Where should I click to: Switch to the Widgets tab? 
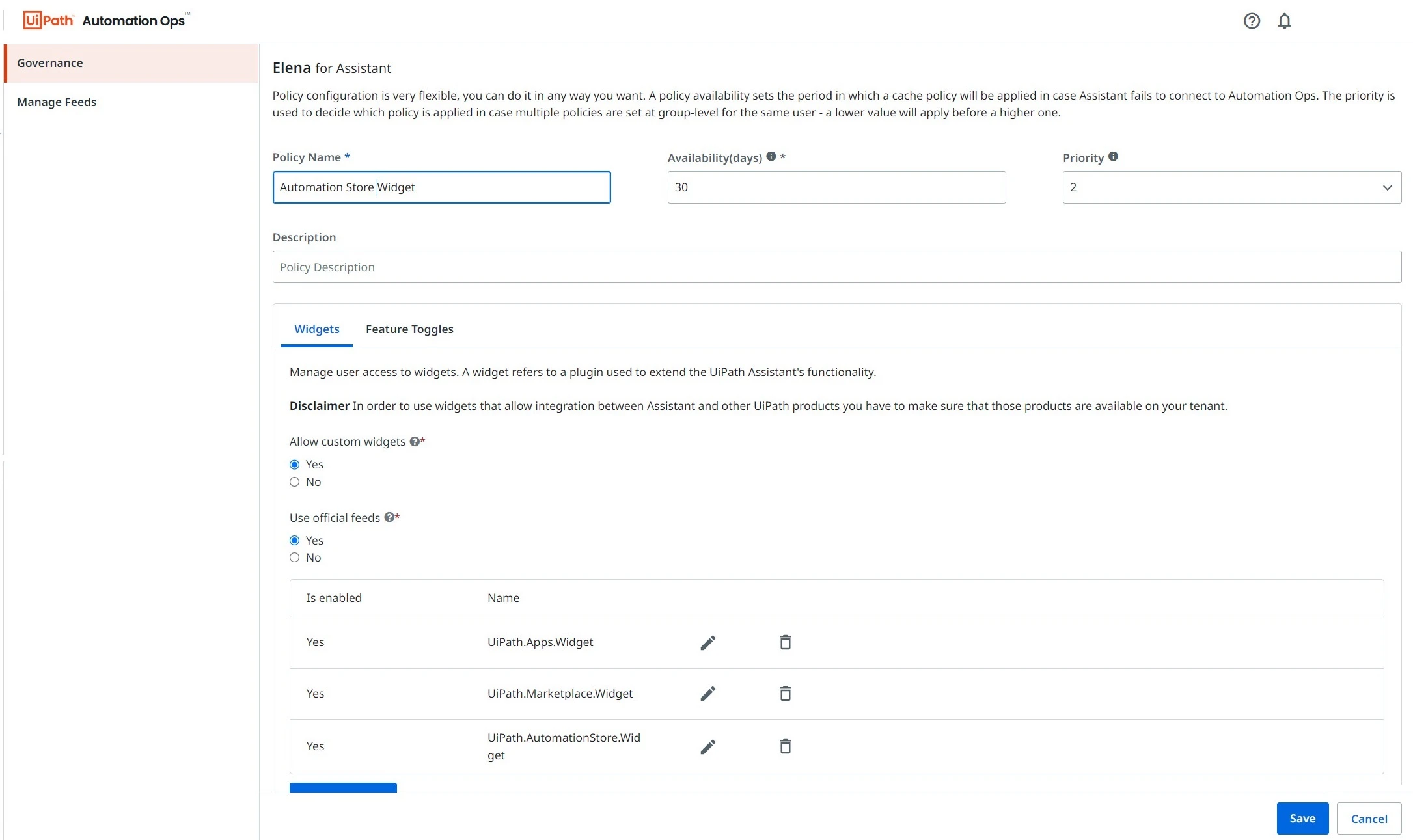point(317,329)
